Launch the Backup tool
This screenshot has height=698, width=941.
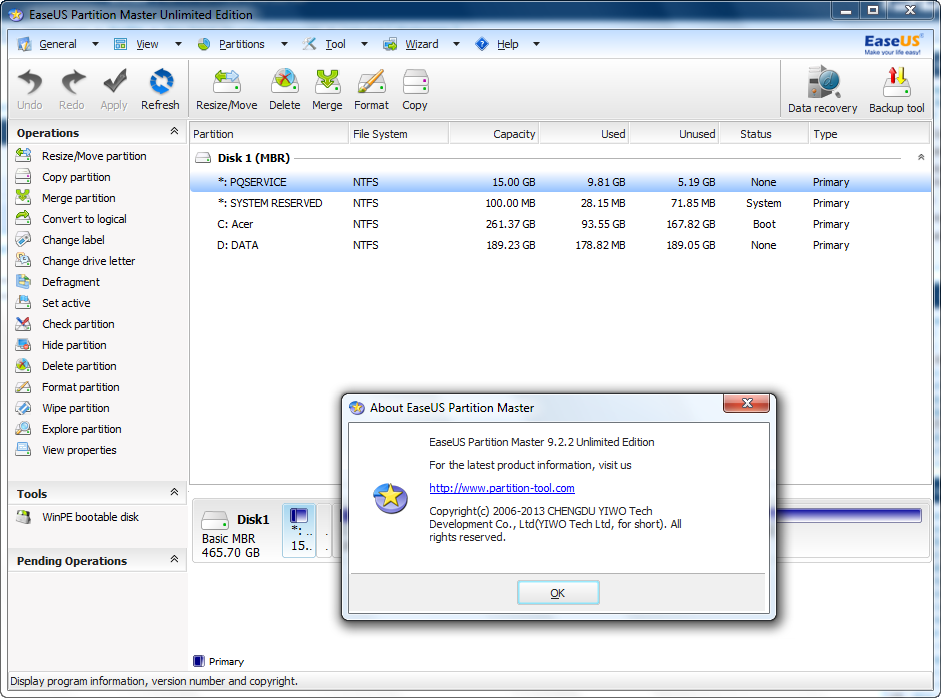(x=897, y=89)
